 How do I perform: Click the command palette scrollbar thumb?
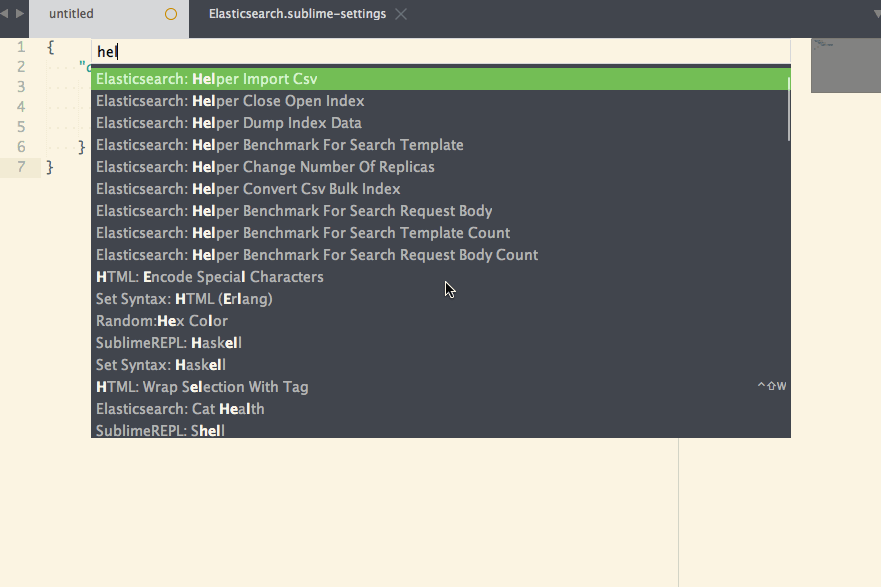pos(789,109)
